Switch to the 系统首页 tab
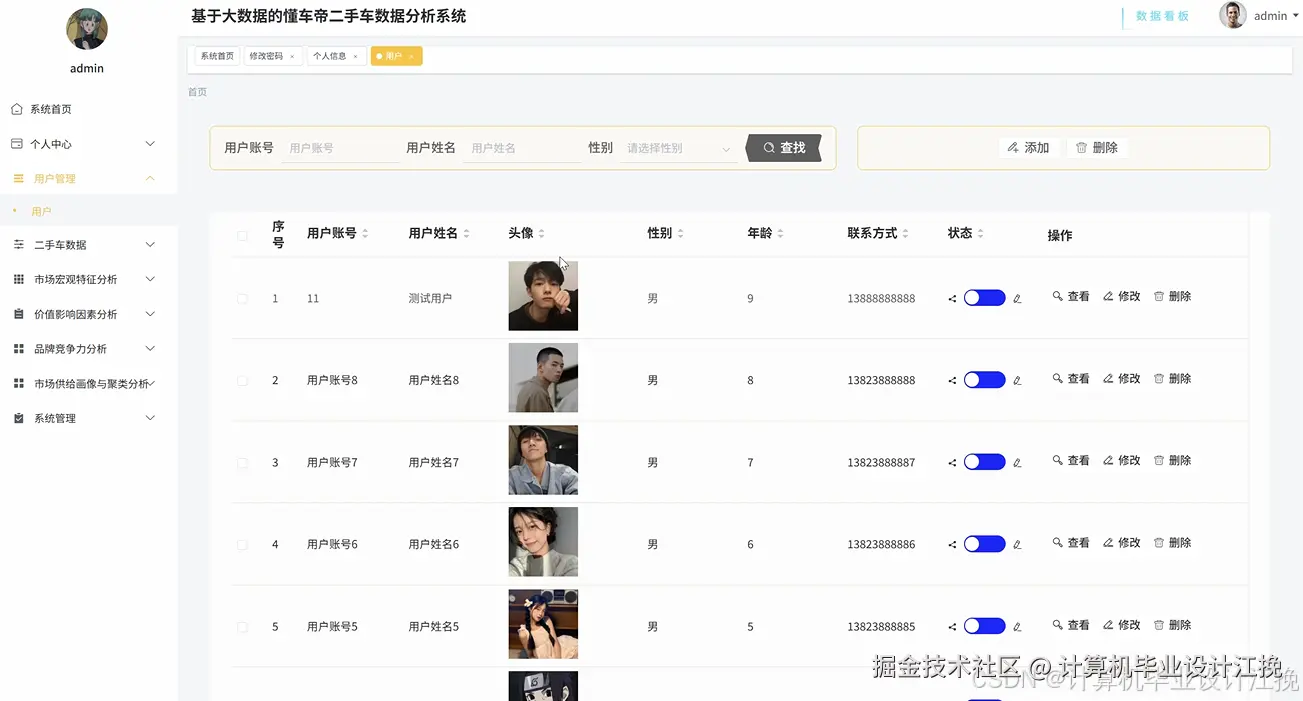This screenshot has height=701, width=1303. (x=217, y=56)
